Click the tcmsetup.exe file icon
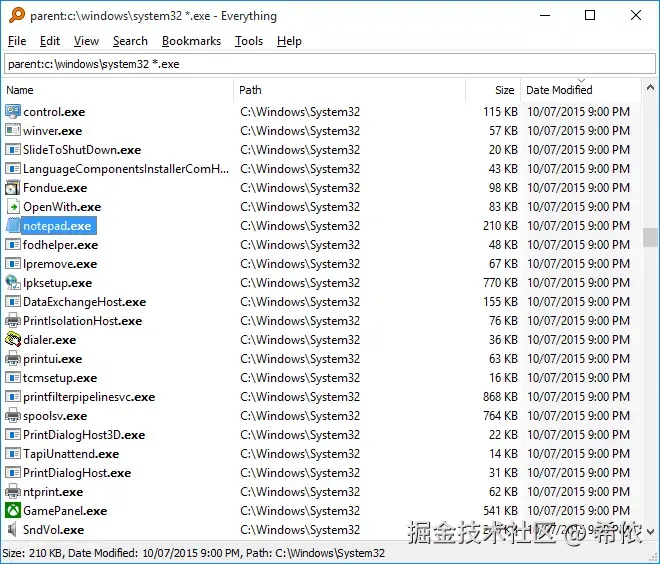660x564 pixels. 13,378
